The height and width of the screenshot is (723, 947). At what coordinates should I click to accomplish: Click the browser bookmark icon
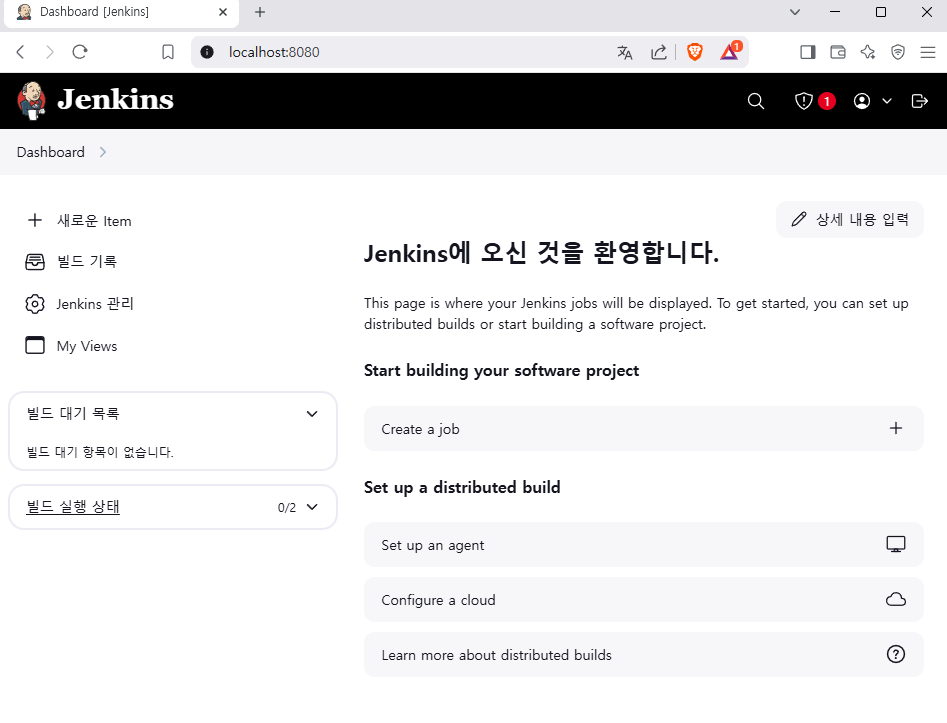[x=168, y=52]
